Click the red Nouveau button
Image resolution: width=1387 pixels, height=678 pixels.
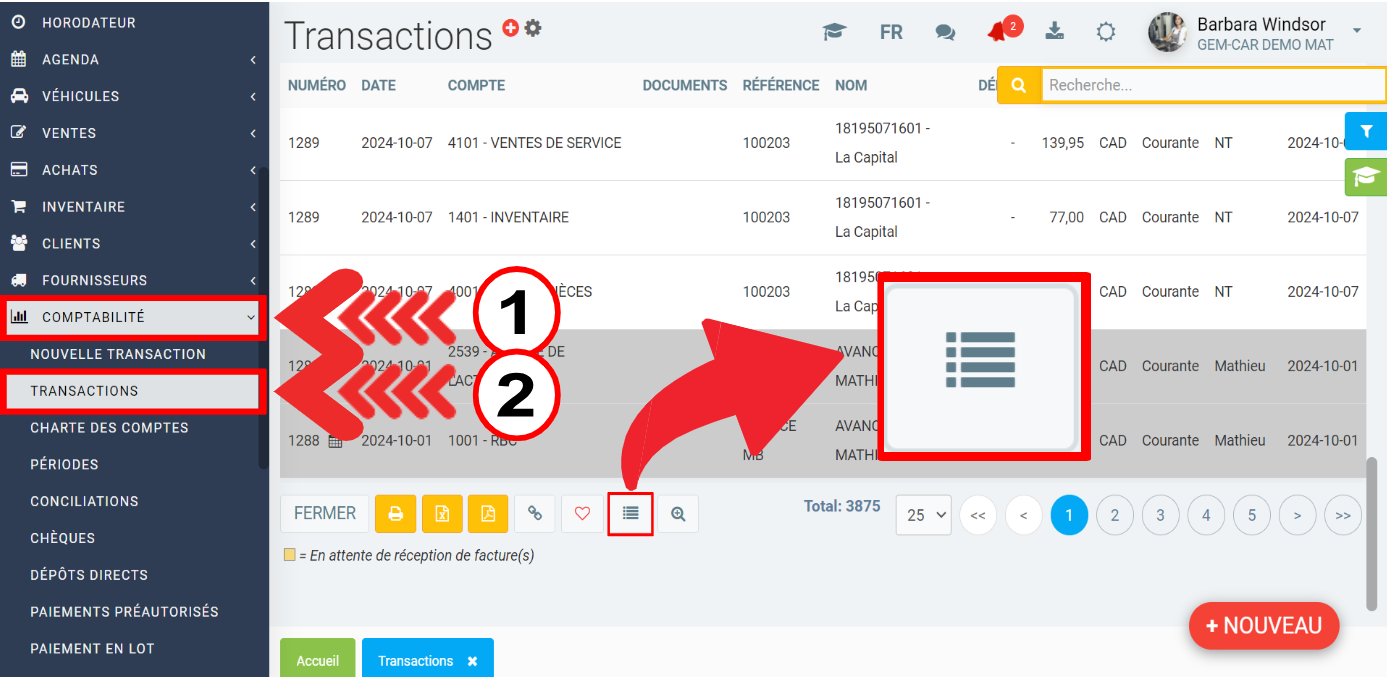1264,626
